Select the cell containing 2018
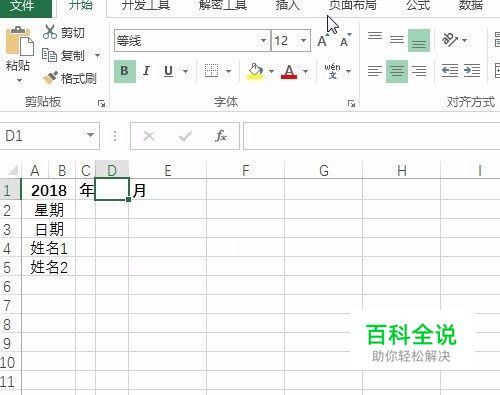This screenshot has height=395, width=500. pyautogui.click(x=49, y=190)
